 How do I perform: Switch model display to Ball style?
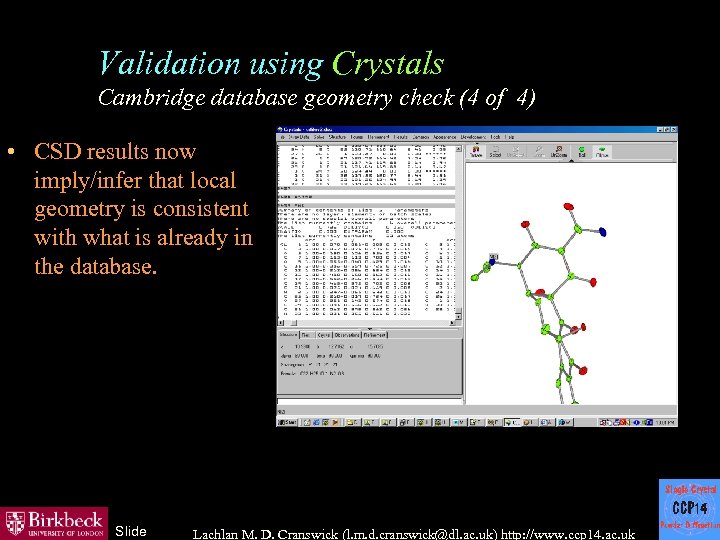[x=582, y=152]
